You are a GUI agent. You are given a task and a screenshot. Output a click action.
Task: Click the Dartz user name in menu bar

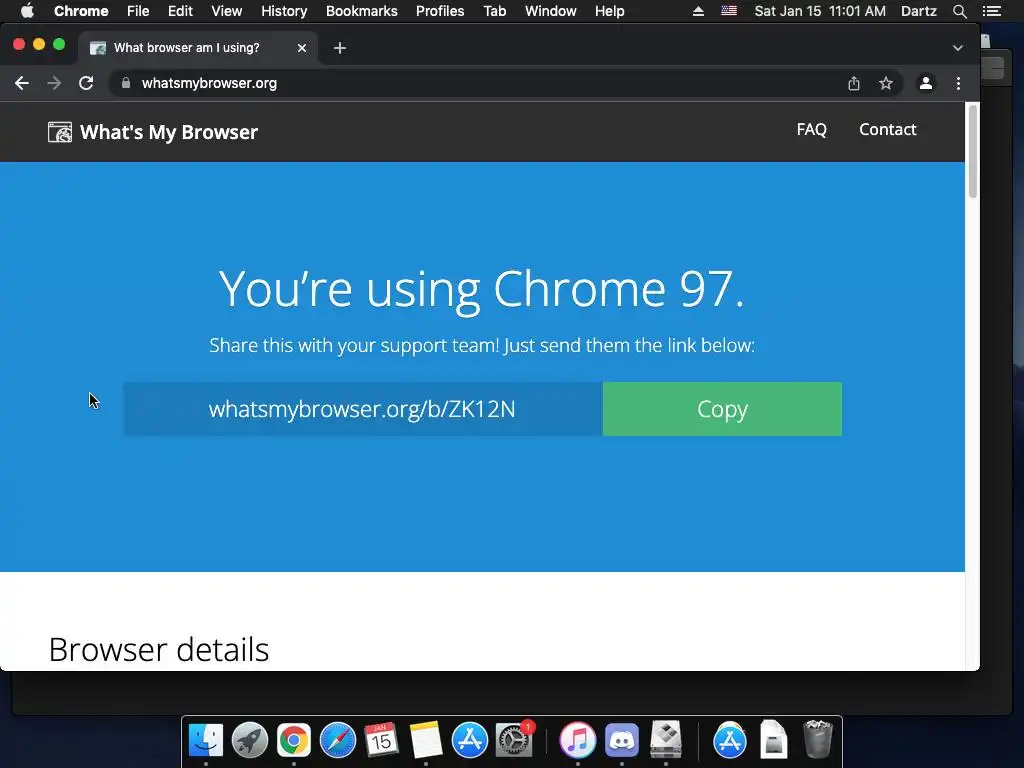(x=919, y=11)
